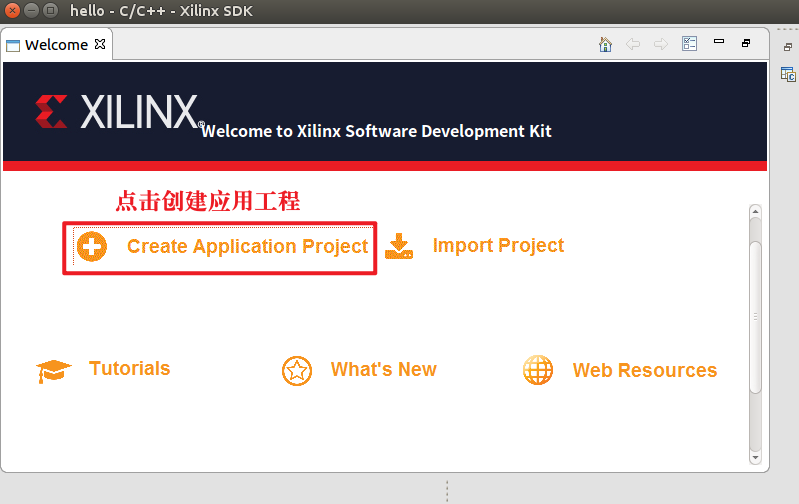The width and height of the screenshot is (799, 504).
Task: Click the Tutorials graduation cap icon
Action: pos(54,371)
